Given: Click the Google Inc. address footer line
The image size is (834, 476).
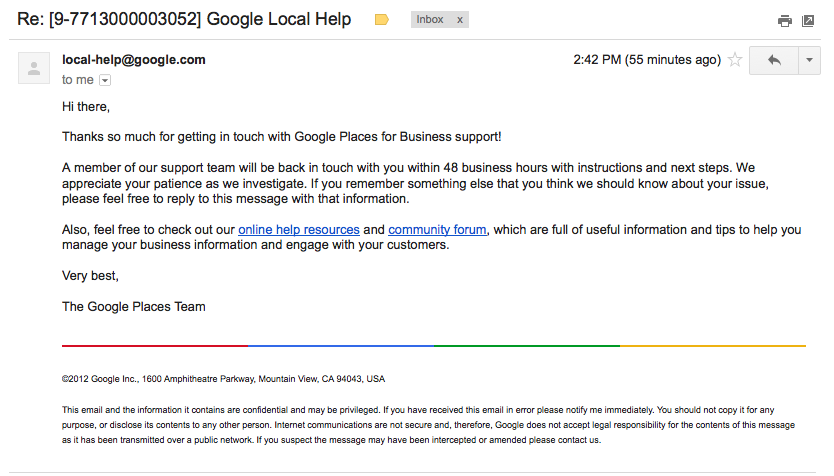Looking at the screenshot, I should (x=223, y=379).
